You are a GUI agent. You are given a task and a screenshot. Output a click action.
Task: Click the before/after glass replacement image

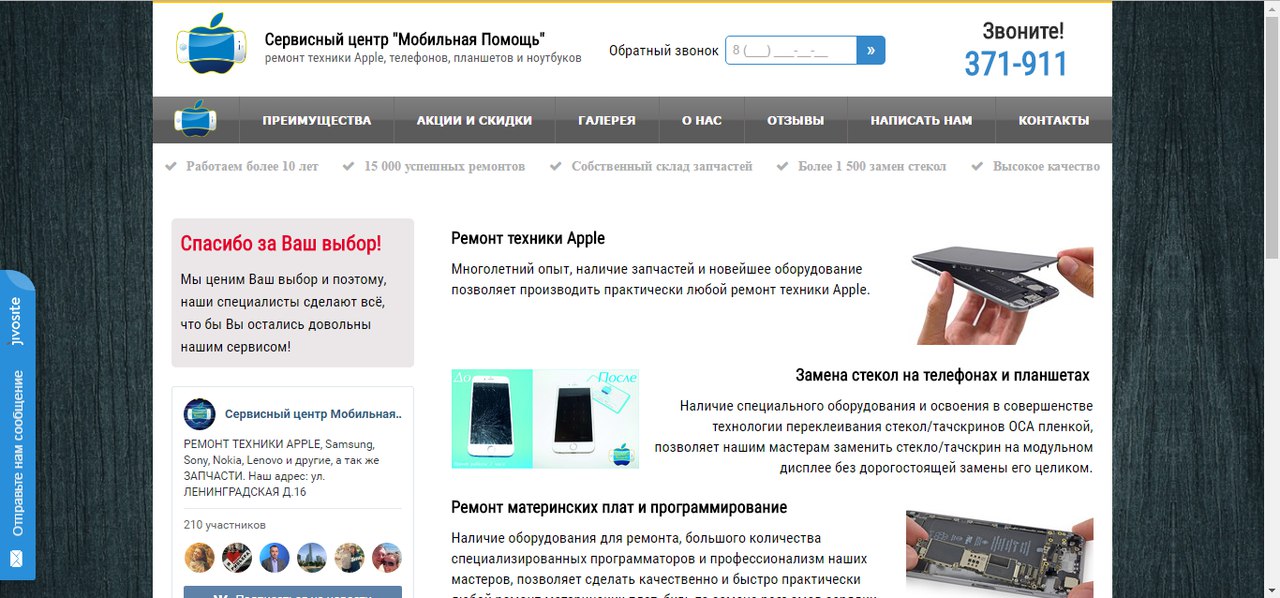545,418
